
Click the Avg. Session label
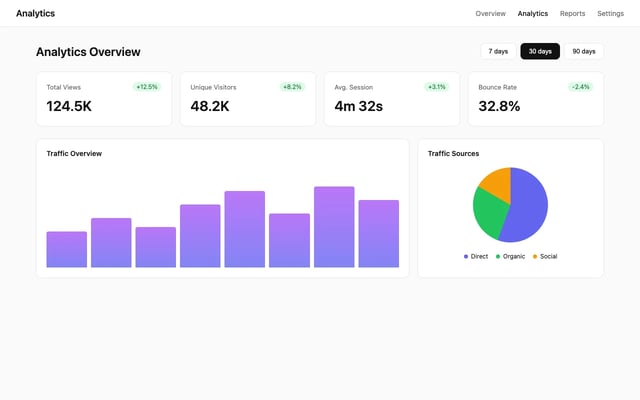point(353,87)
